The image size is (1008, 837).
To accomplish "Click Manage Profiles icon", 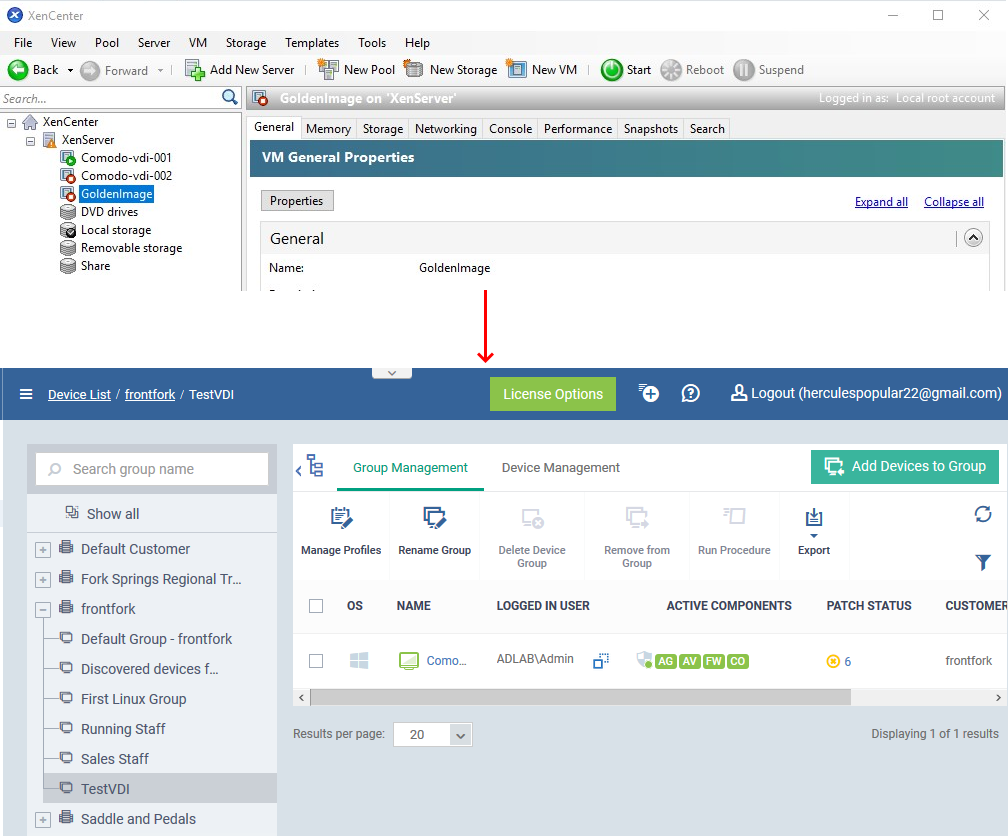I will click(341, 518).
